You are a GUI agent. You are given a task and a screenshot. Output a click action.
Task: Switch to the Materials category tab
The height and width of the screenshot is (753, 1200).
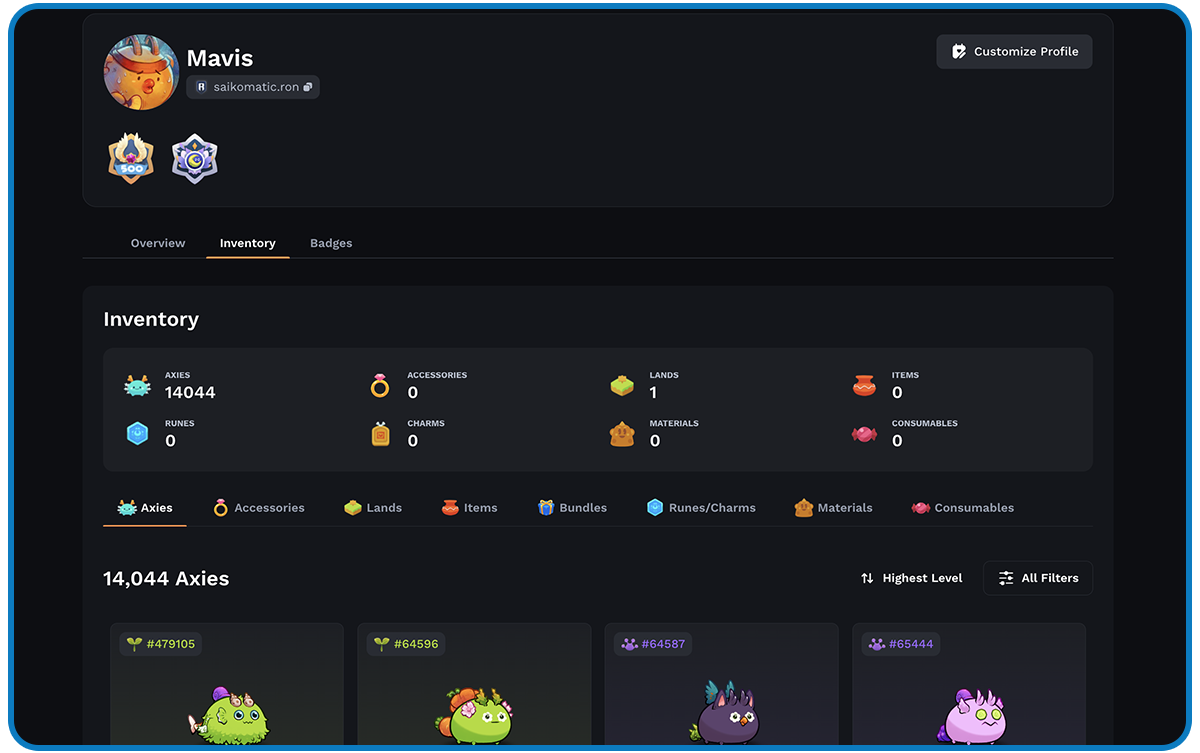[x=834, y=508]
